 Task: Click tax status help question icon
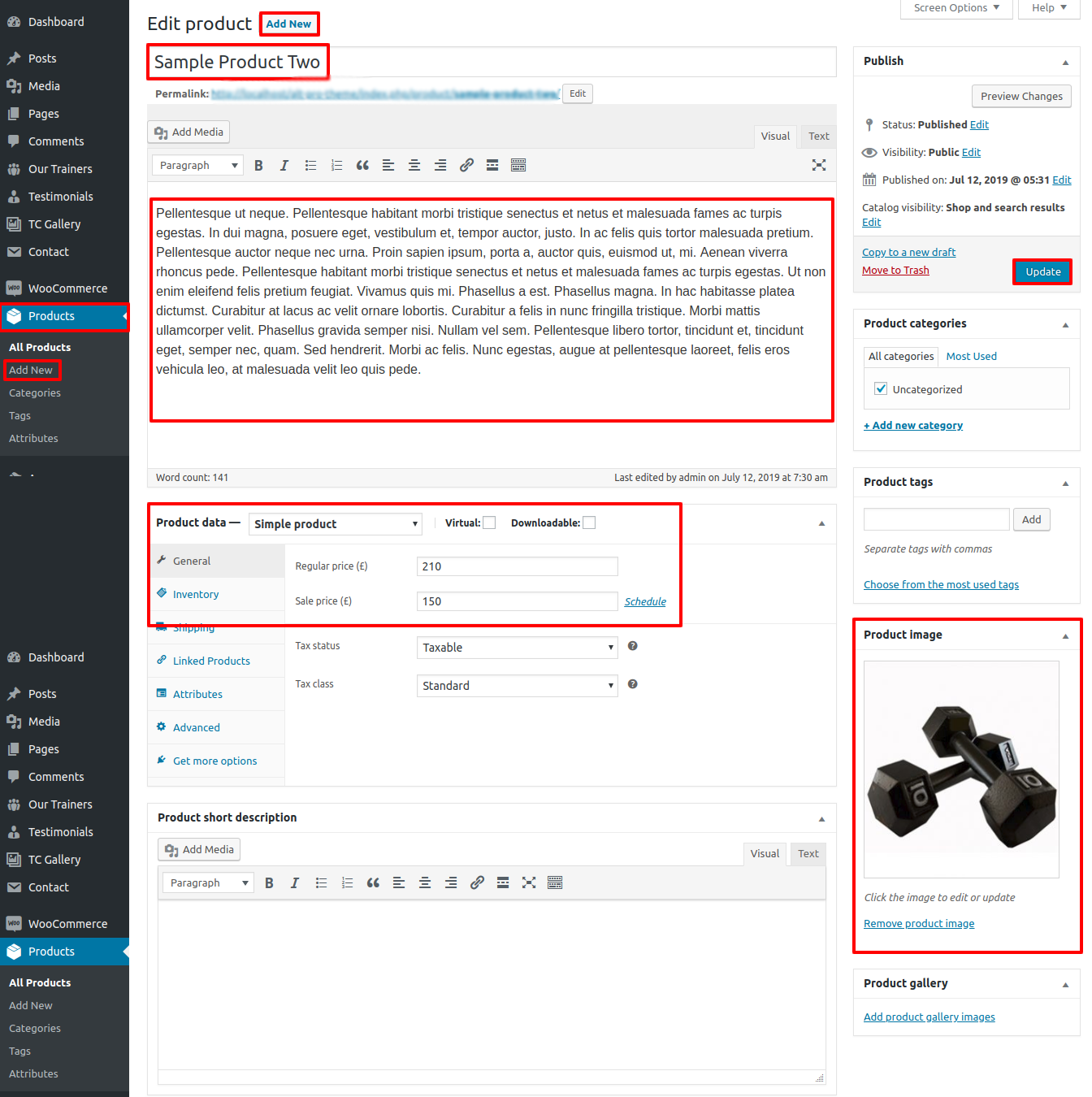[632, 646]
